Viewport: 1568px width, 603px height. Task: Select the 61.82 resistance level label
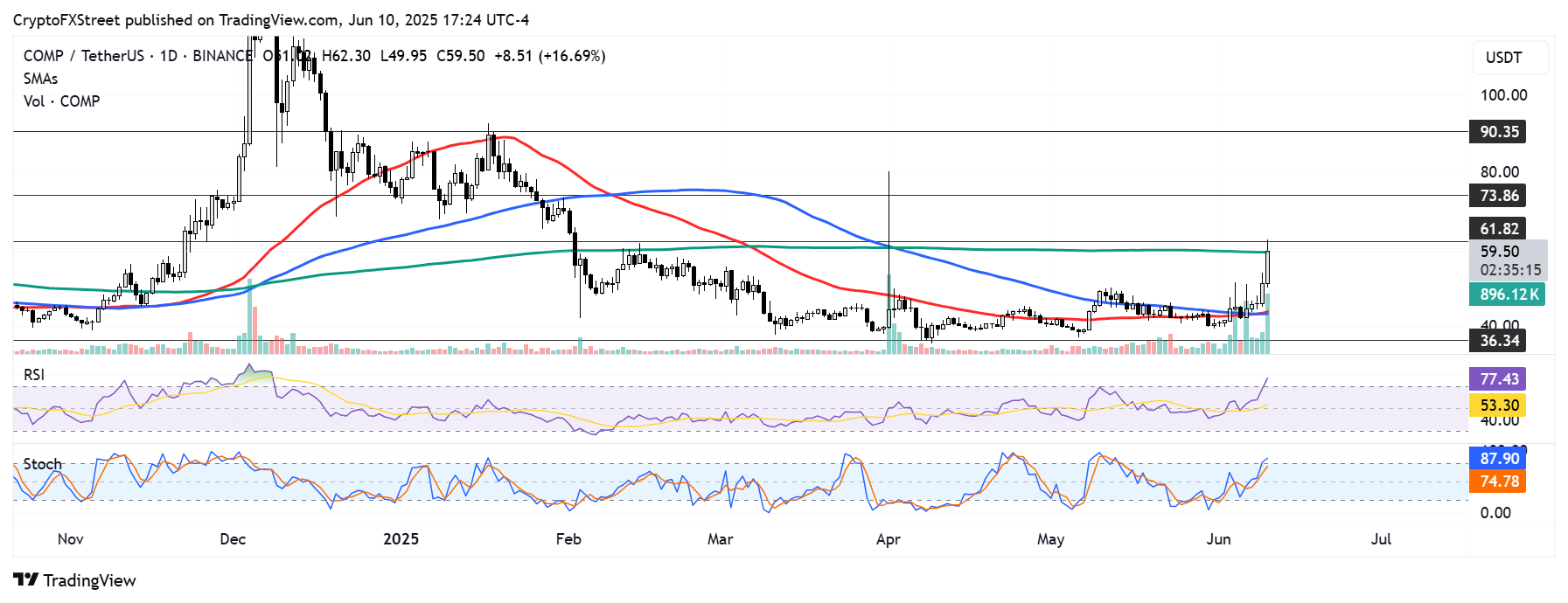coord(1498,229)
